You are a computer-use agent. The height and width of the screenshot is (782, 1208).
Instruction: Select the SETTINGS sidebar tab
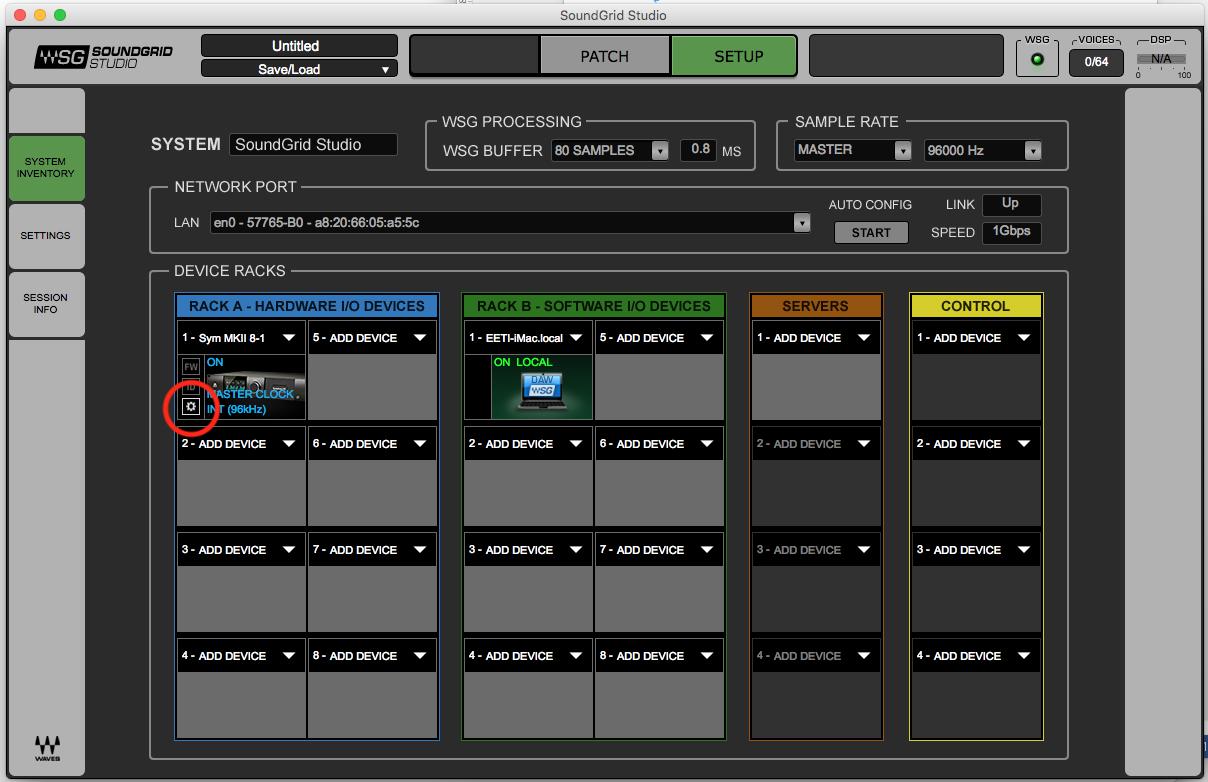[46, 236]
